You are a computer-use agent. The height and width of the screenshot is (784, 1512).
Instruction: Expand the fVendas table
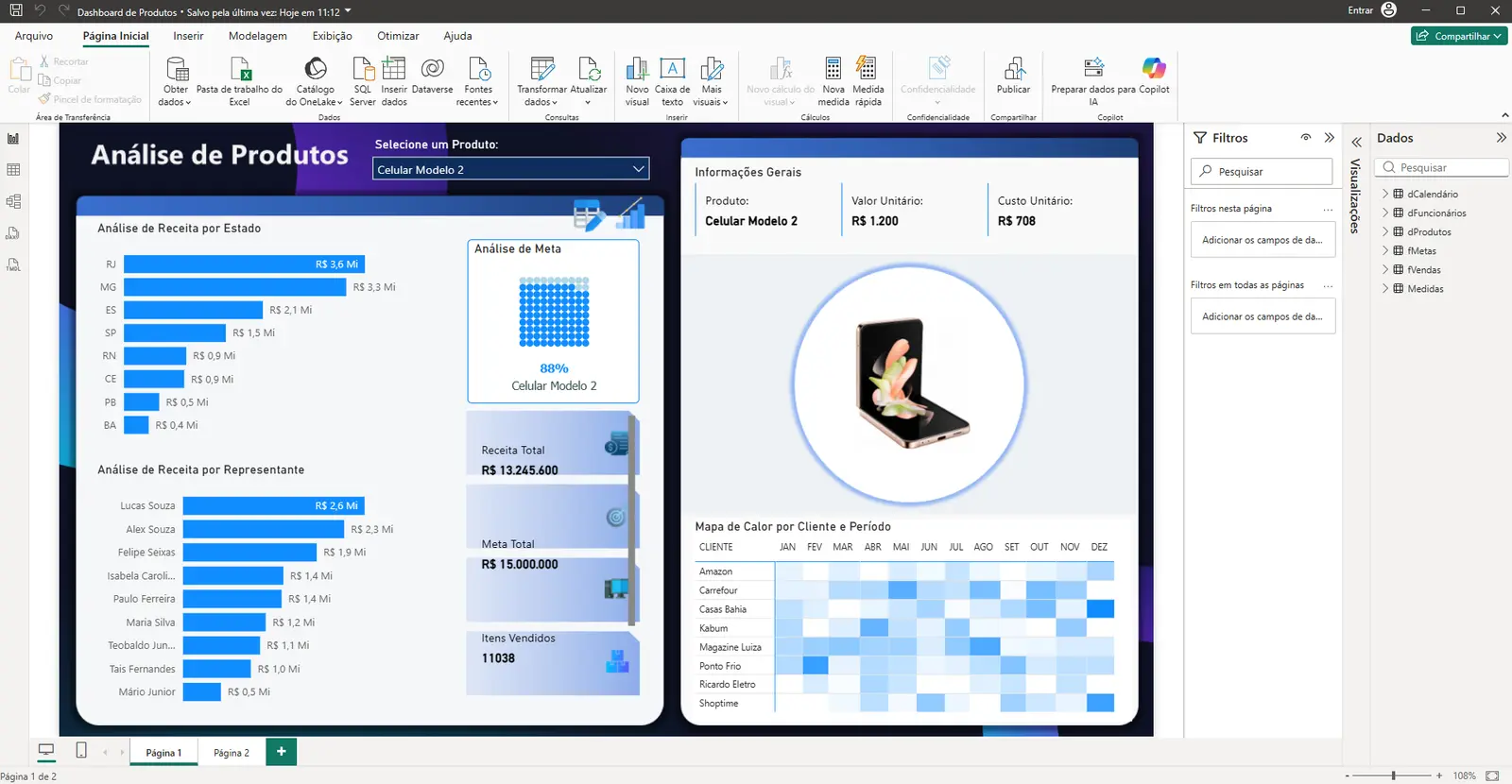[x=1386, y=269]
